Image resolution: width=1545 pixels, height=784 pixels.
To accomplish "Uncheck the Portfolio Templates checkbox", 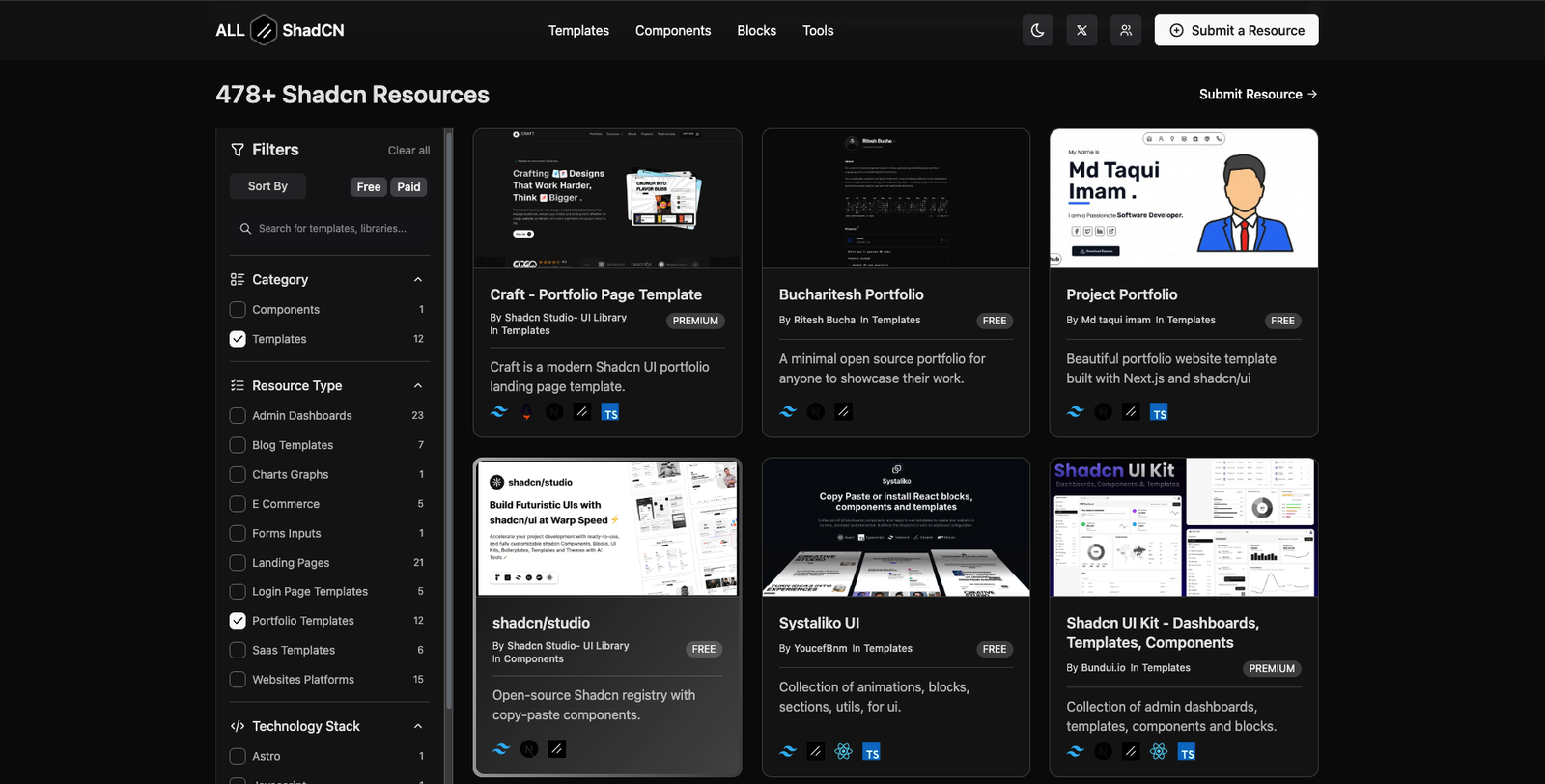I will click(x=238, y=621).
